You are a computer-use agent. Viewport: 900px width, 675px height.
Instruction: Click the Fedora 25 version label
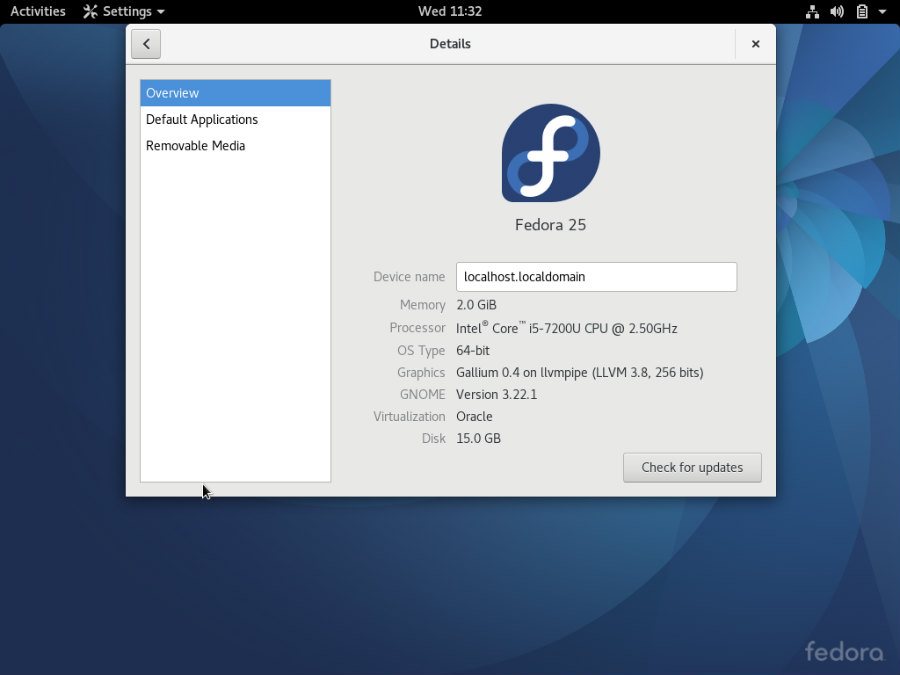[550, 225]
